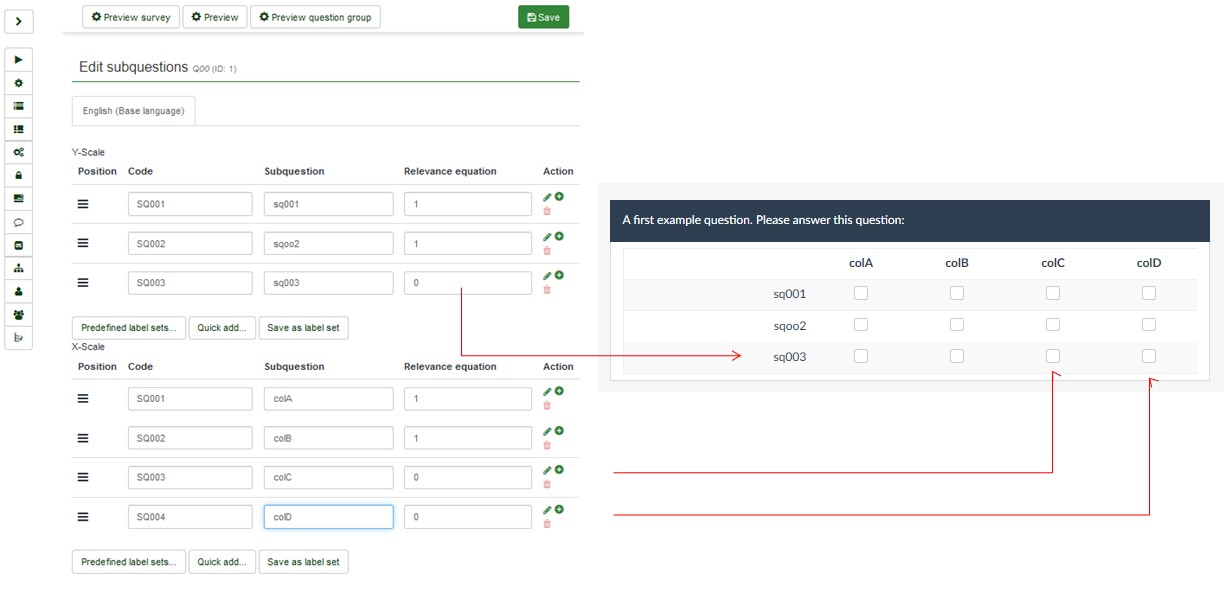Open the padlock permissions icon in the sidebar
This screenshot has height=592, width=1224.
tap(18, 175)
